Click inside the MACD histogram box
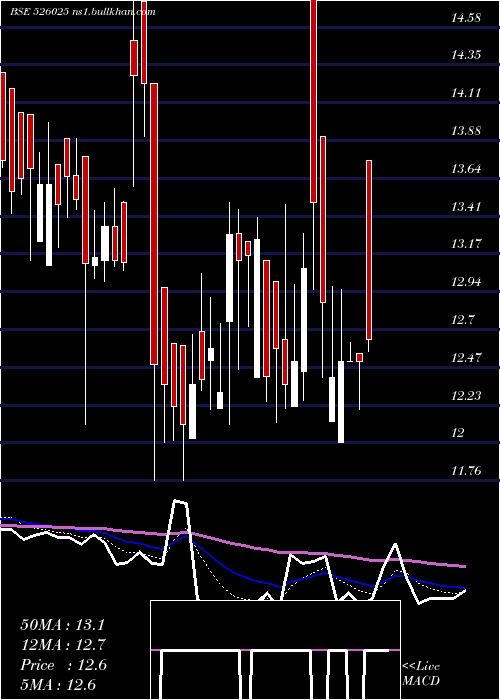The image size is (500, 700). click(275, 650)
